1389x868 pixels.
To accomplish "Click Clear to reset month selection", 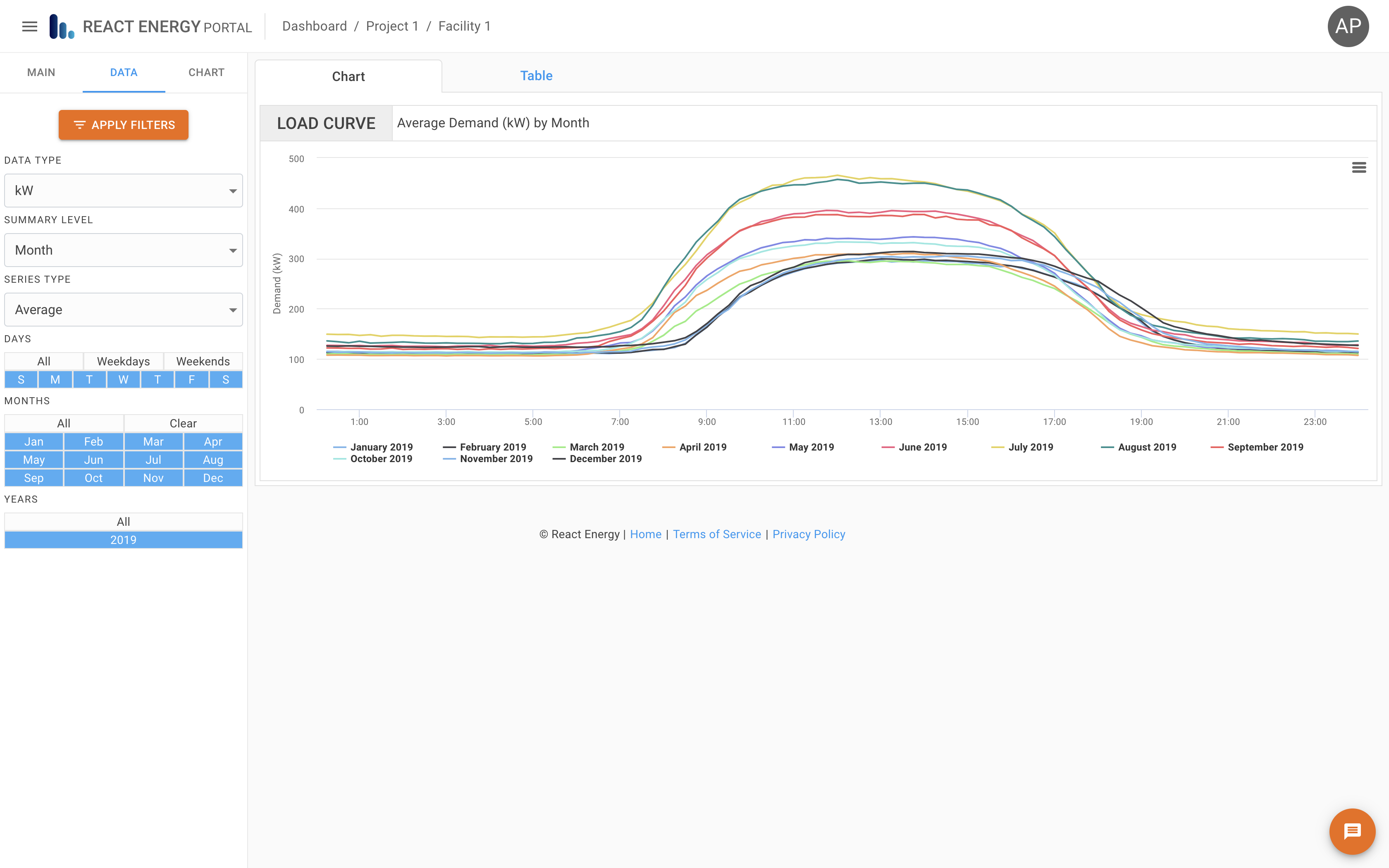I will tap(183, 423).
